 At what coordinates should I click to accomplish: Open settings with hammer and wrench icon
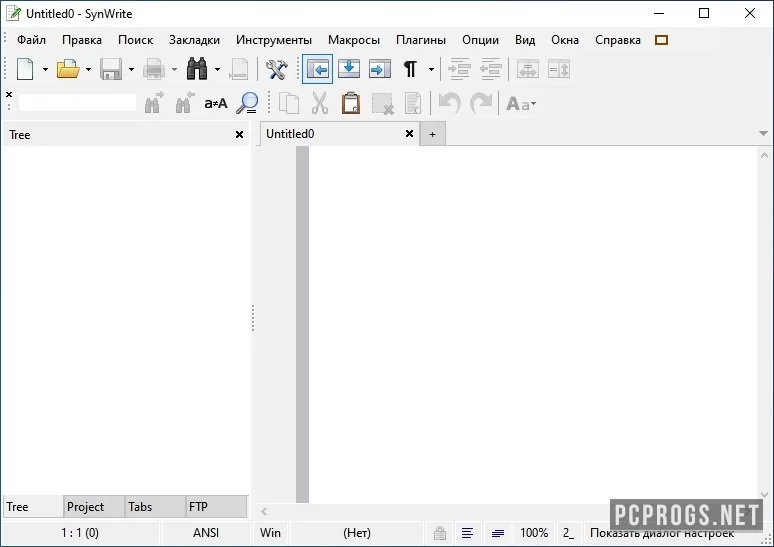coord(276,69)
